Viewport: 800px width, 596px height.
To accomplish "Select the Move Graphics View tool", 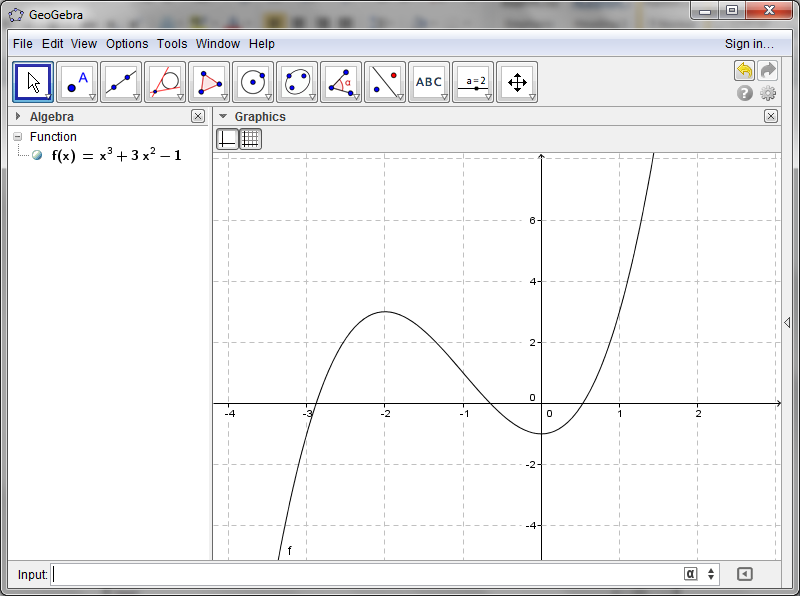I will [517, 80].
